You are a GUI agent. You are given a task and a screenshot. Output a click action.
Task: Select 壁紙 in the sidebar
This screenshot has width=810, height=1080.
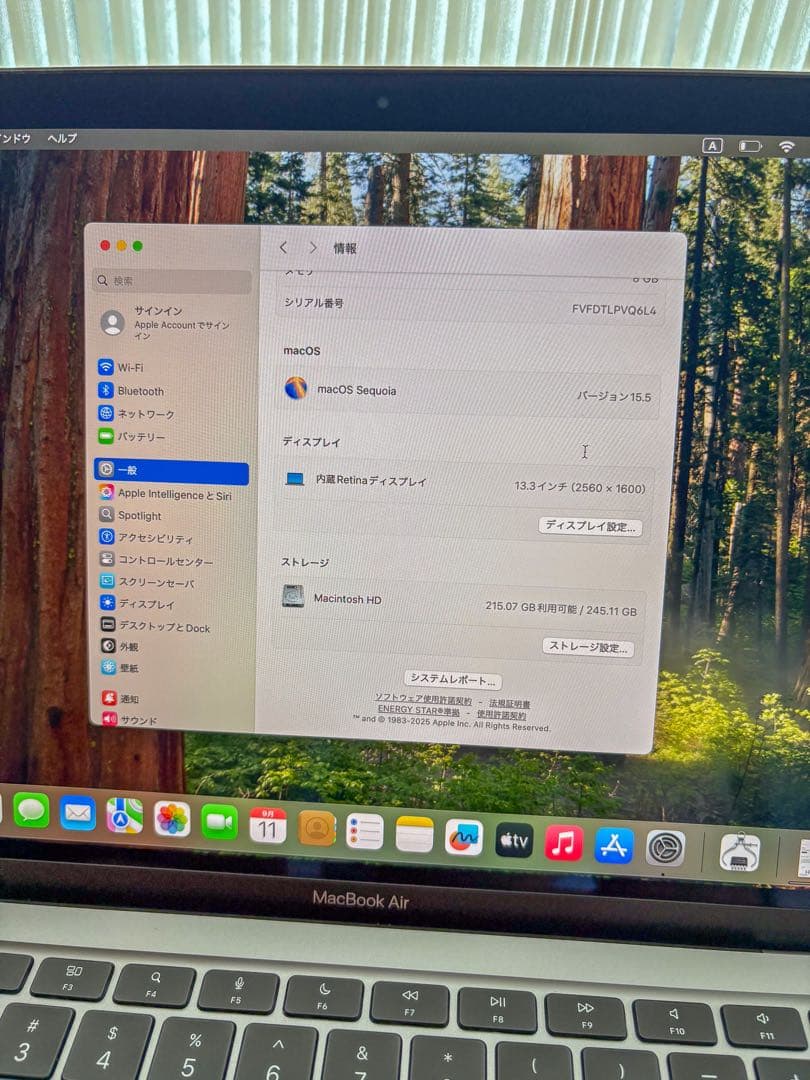point(120,667)
